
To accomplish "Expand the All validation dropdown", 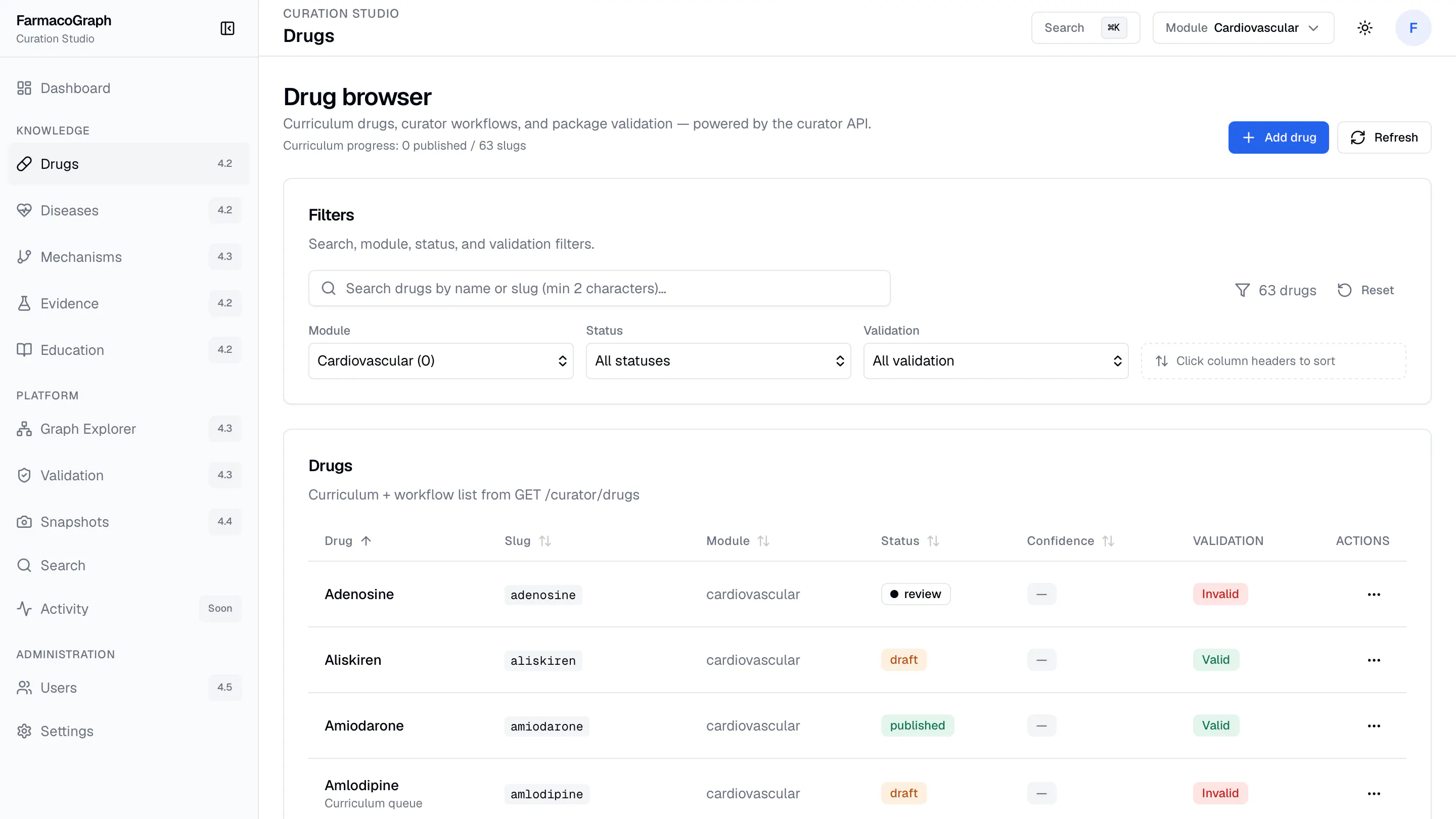I will 996,360.
